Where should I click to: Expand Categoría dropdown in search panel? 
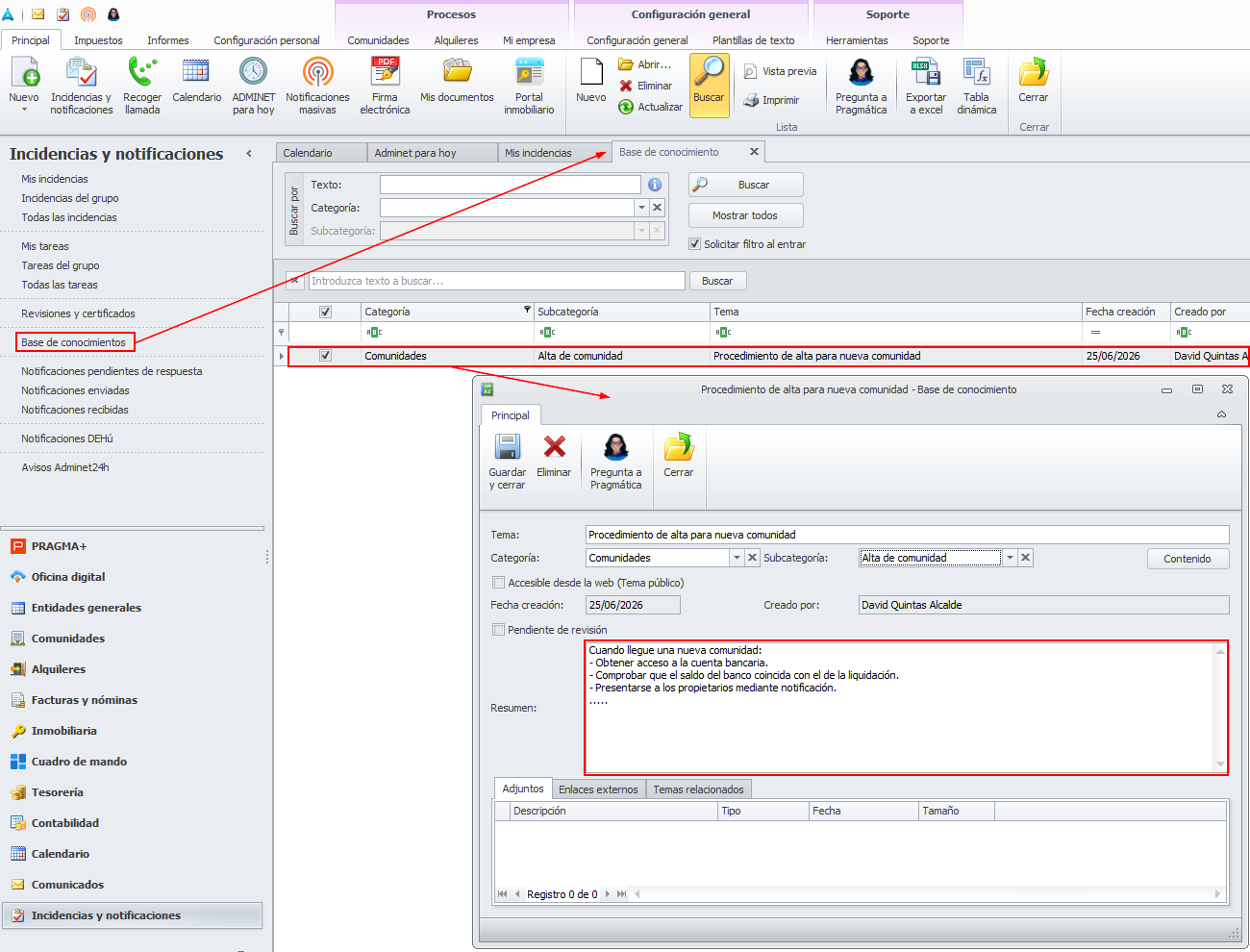coord(641,208)
